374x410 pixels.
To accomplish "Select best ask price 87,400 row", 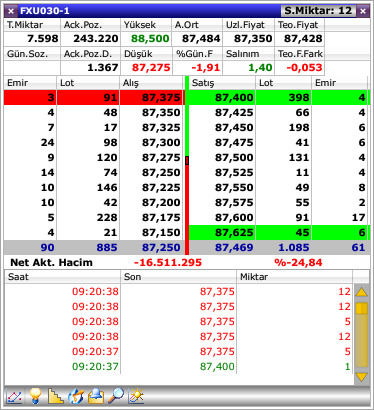I will (279, 97).
